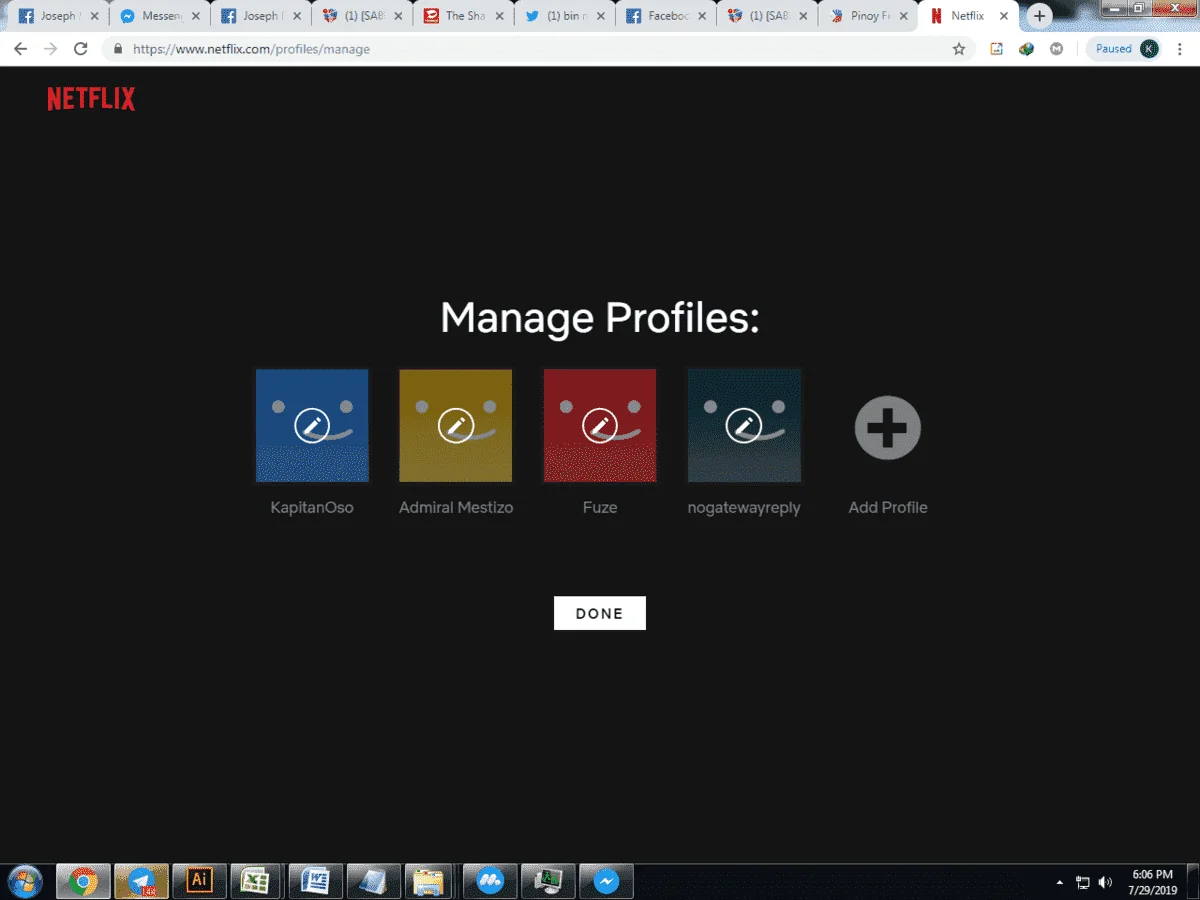Click the edit pencil on Admiral Mestizo profile
This screenshot has height=900, width=1200.
coord(456,426)
